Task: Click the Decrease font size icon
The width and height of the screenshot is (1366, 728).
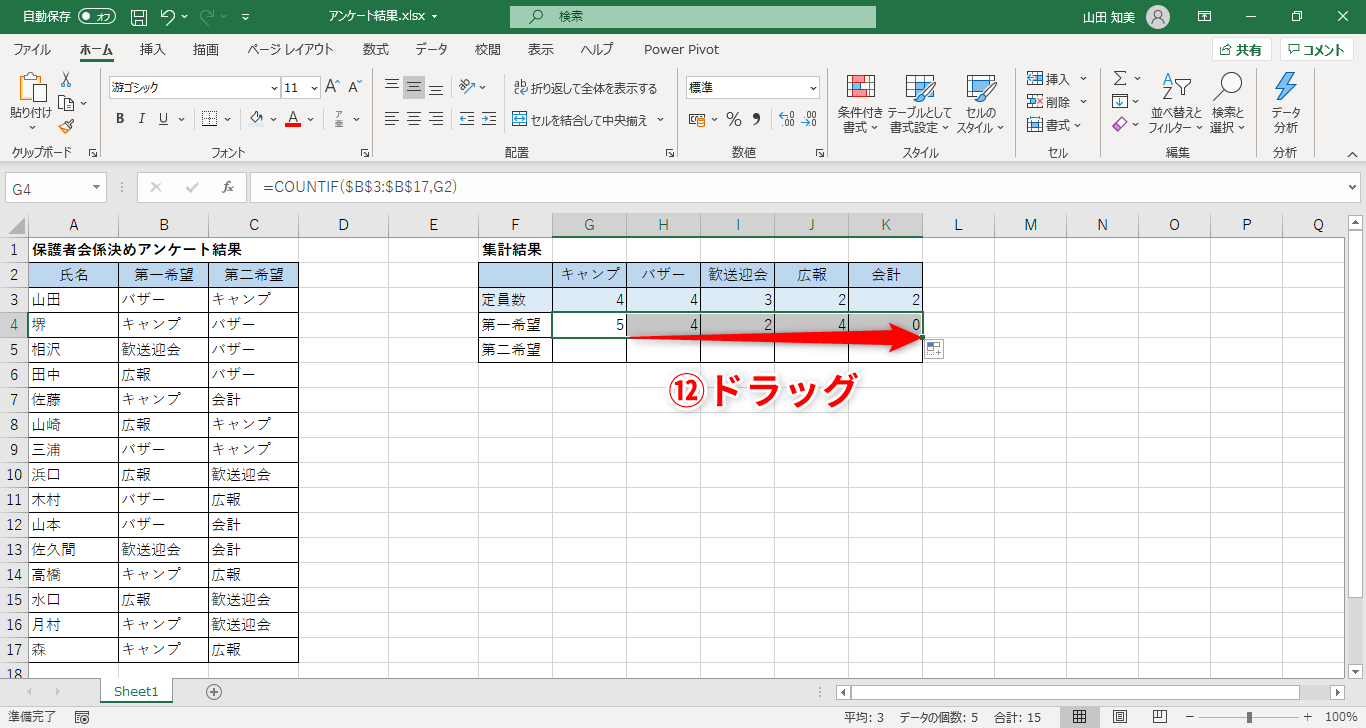Action: [356, 87]
